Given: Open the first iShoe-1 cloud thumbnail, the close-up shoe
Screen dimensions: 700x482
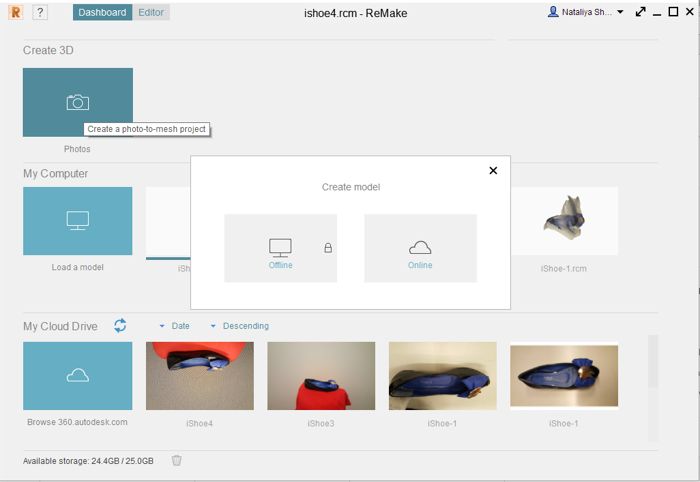Looking at the screenshot, I should 442,376.
